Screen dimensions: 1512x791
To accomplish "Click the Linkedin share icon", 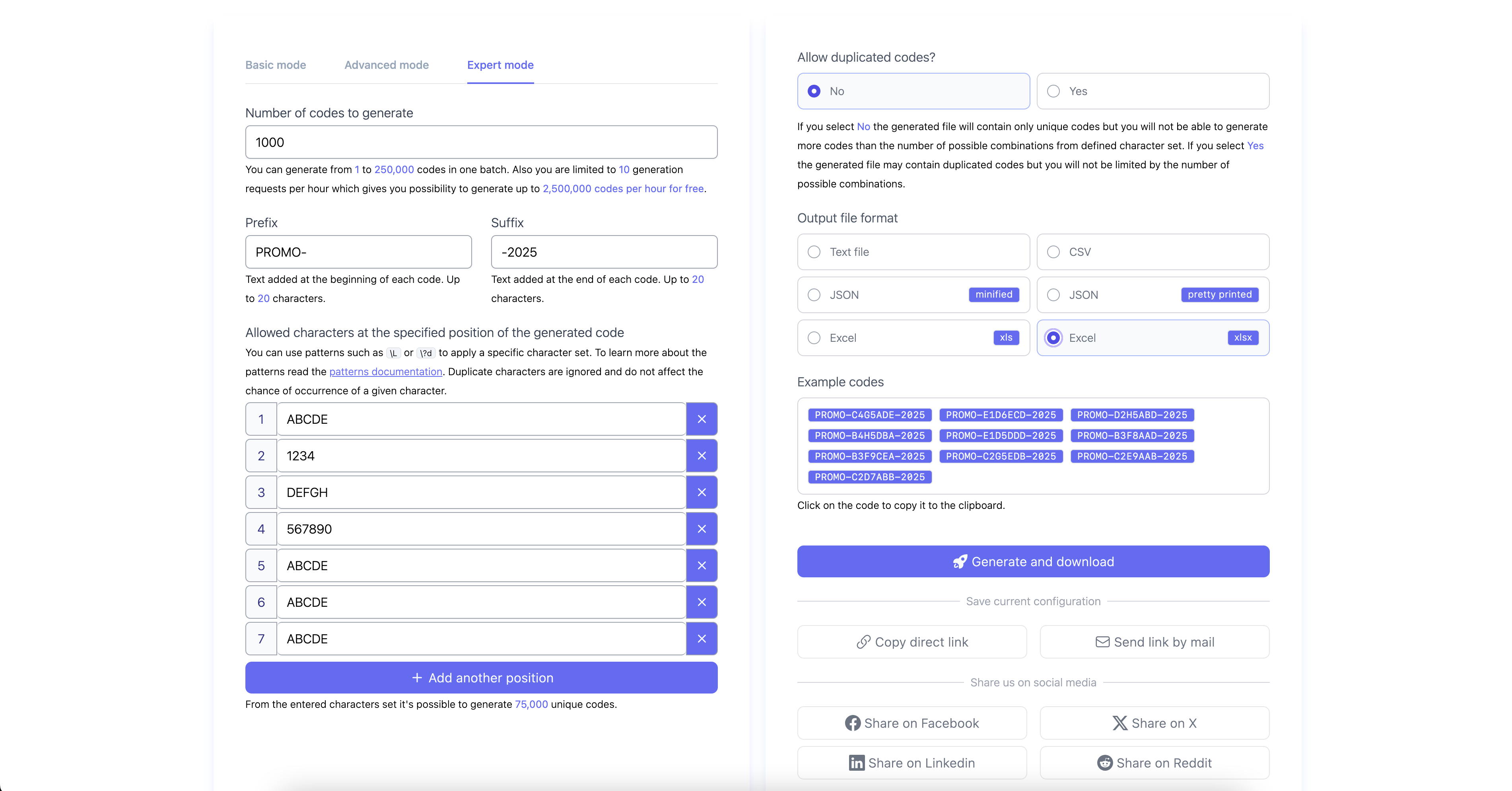I will tap(857, 763).
